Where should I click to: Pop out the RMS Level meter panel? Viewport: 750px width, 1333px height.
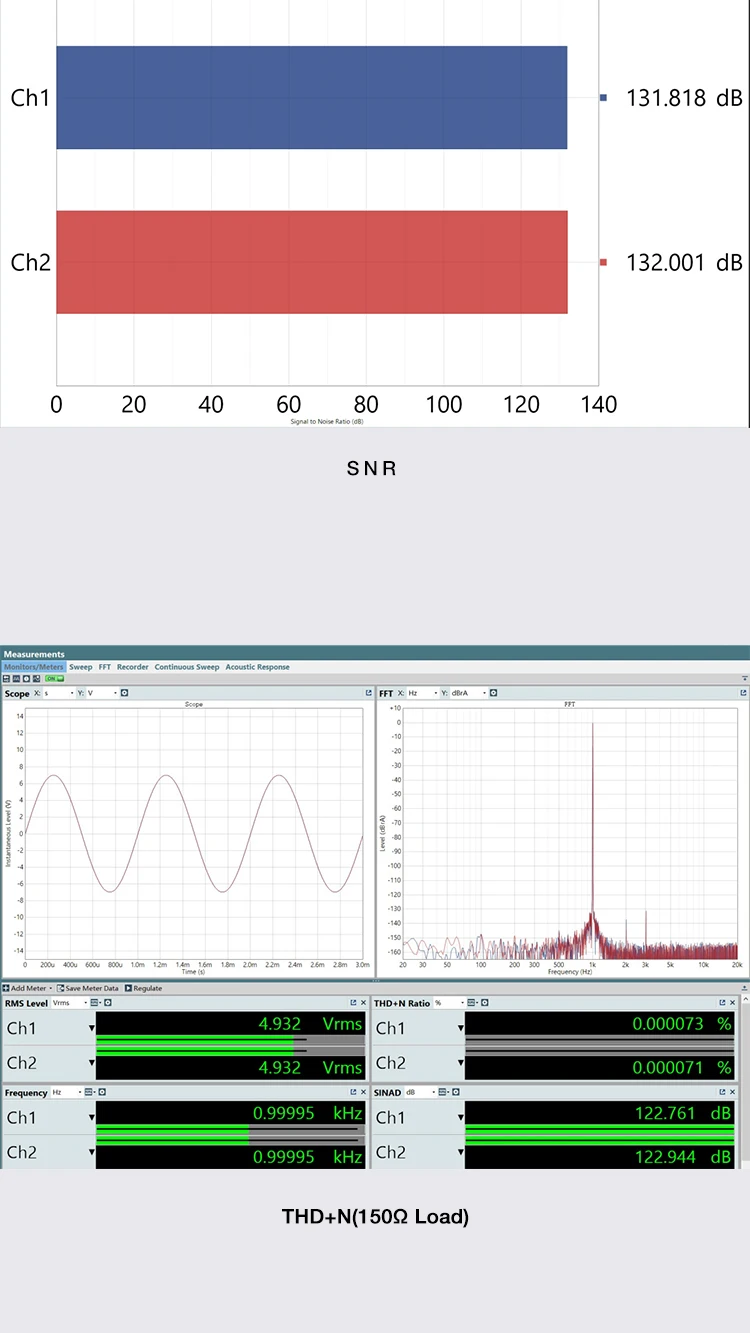point(353,1003)
